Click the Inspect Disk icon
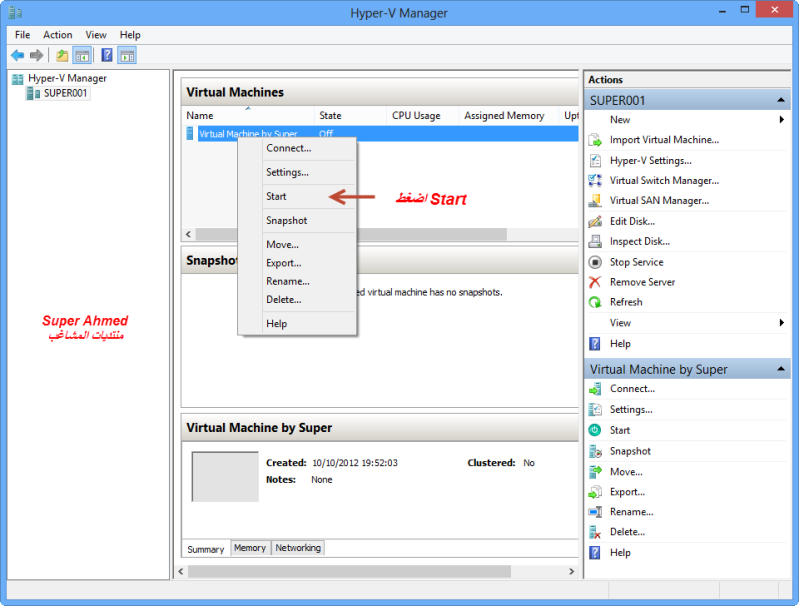Image resolution: width=799 pixels, height=606 pixels. (x=595, y=242)
